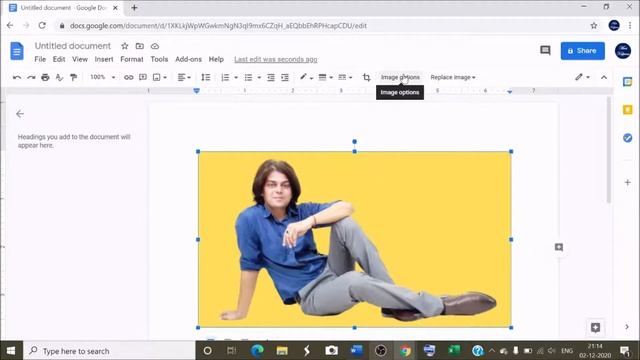The image size is (640, 360).
Task: Open Image options panel
Action: [400, 77]
